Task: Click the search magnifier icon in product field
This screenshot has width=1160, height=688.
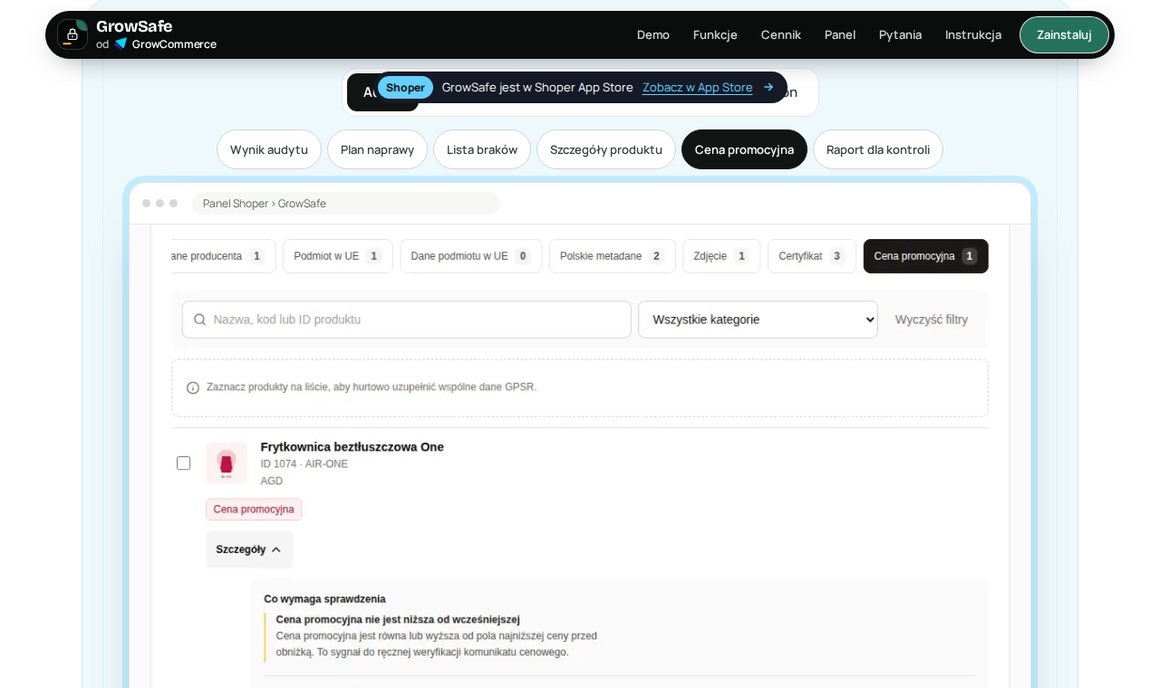Action: pos(200,320)
